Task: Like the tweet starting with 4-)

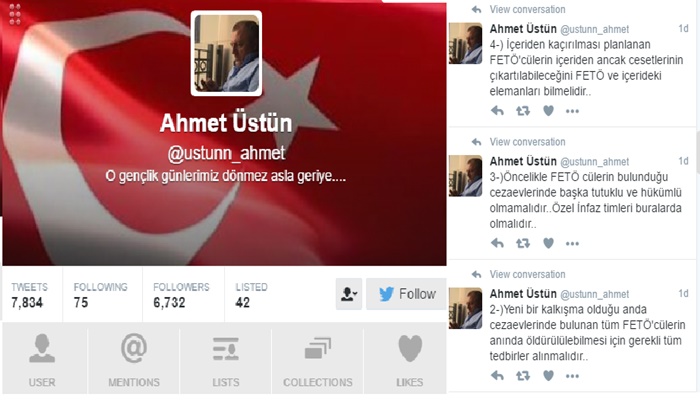Action: [548, 111]
